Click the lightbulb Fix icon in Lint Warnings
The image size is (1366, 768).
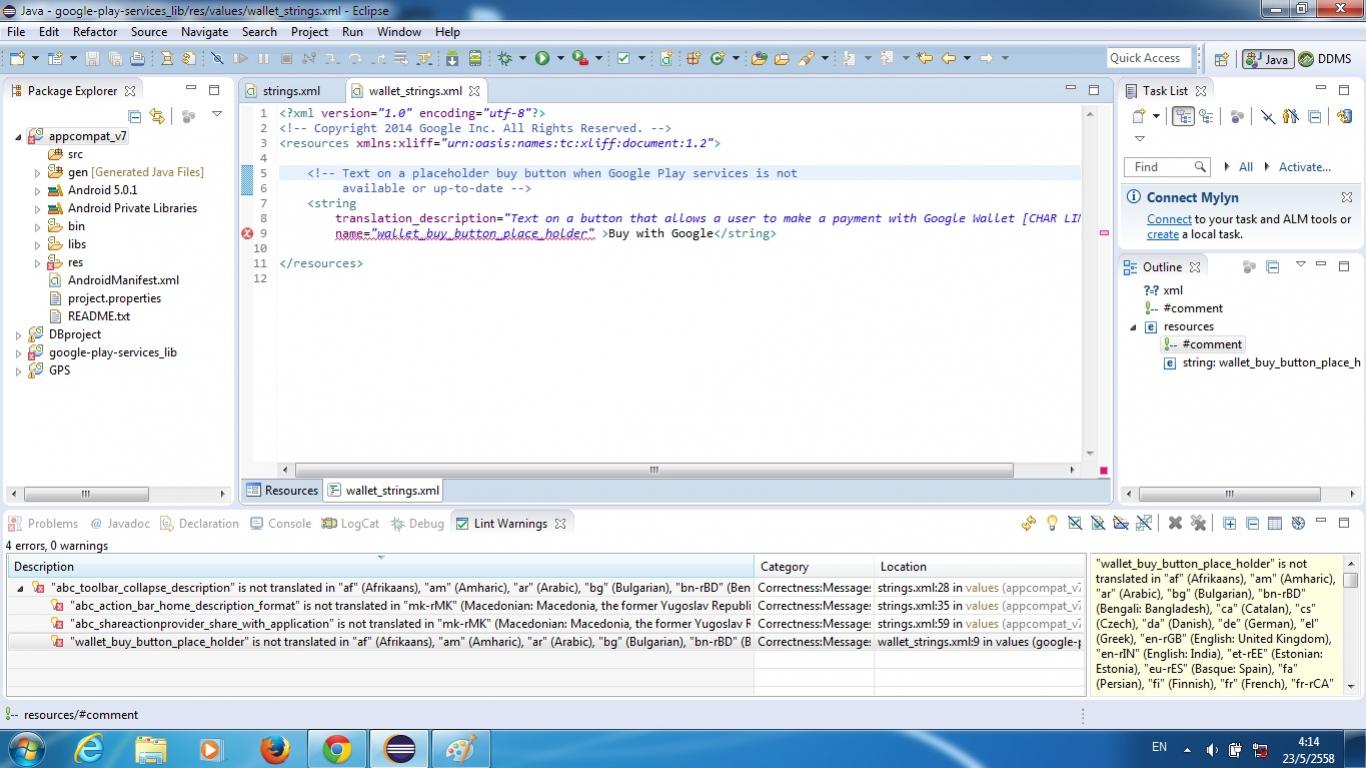[1051, 523]
